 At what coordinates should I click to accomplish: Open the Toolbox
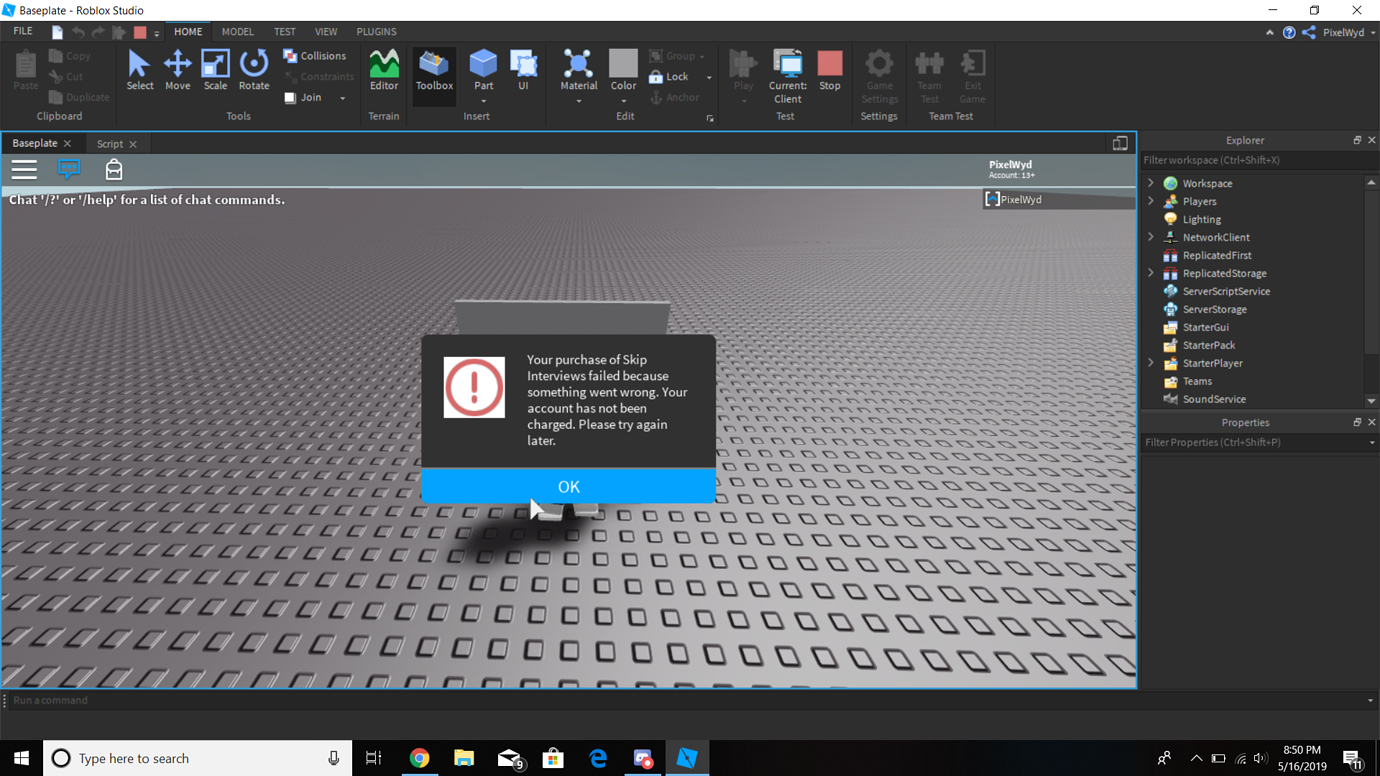433,70
